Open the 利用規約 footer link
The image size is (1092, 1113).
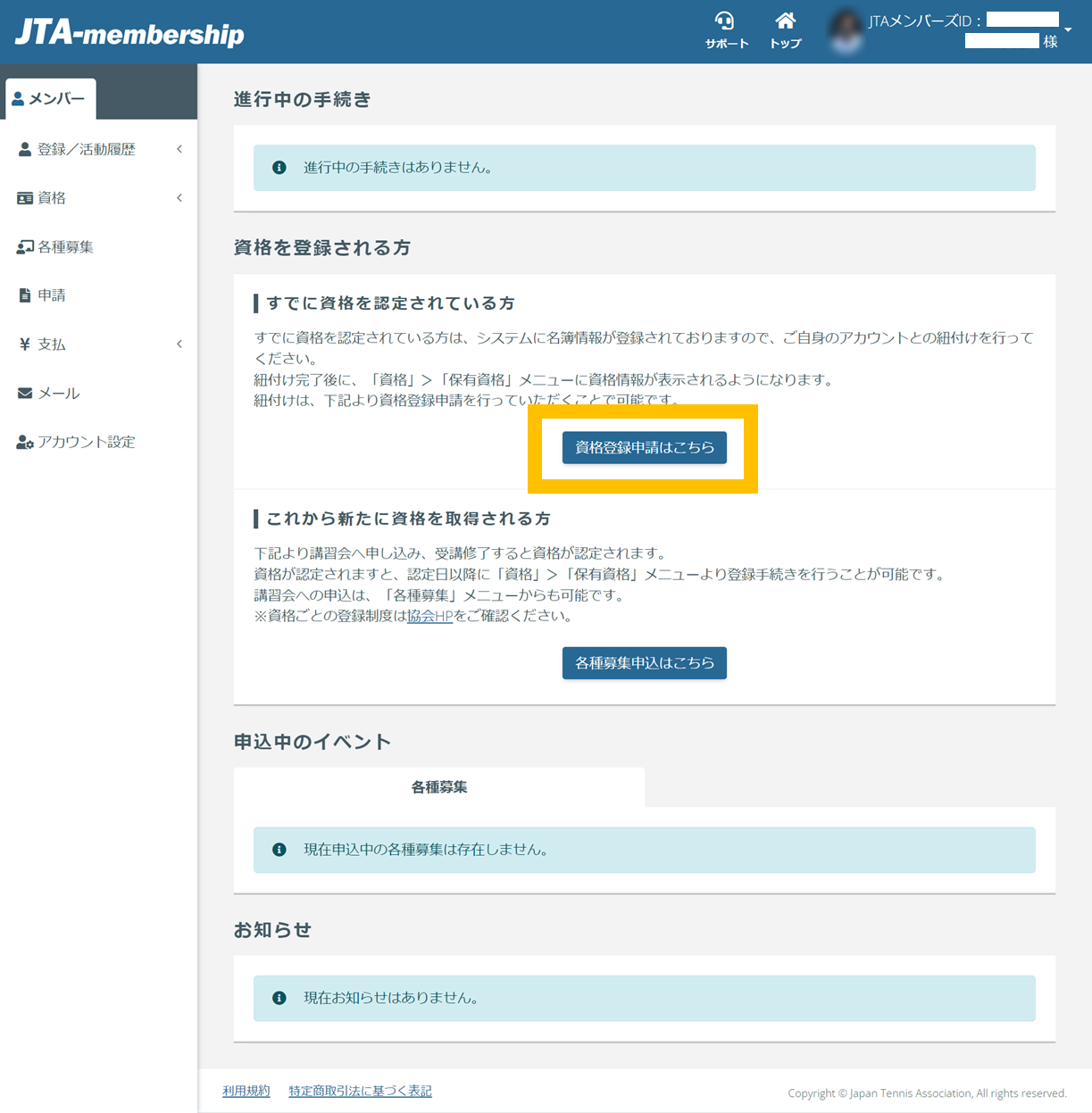tap(246, 1091)
